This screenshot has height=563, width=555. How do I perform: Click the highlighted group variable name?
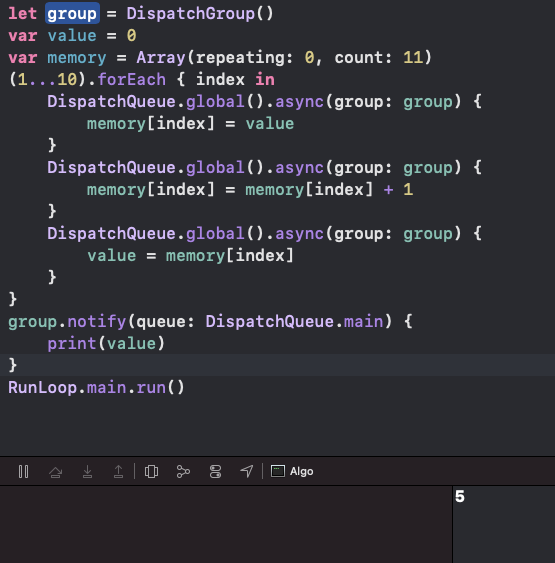coord(72,14)
